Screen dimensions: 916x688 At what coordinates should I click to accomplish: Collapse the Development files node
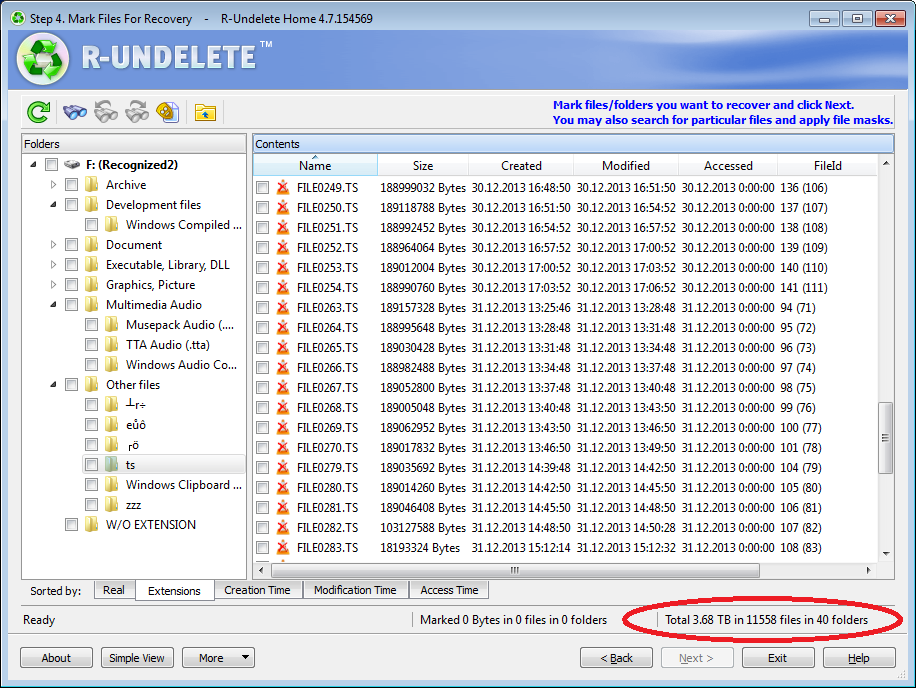tap(53, 204)
